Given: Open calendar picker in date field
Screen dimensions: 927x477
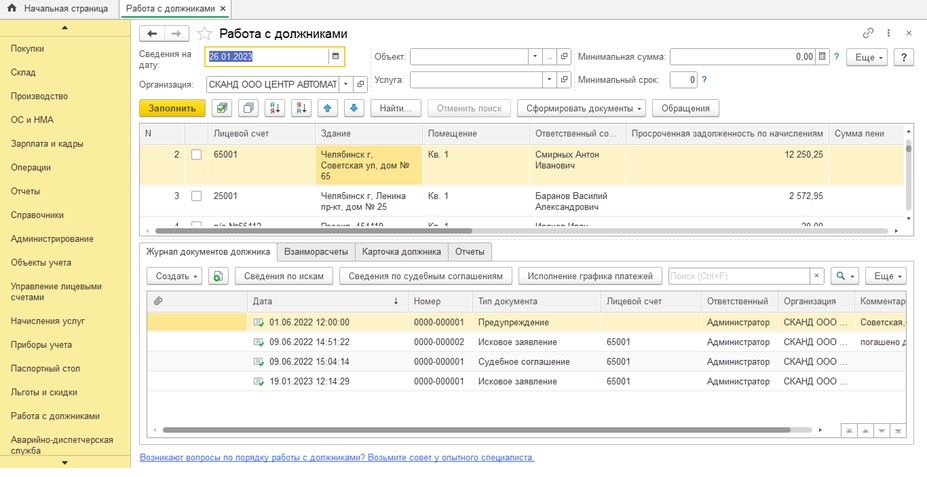Looking at the screenshot, I should (x=335, y=57).
